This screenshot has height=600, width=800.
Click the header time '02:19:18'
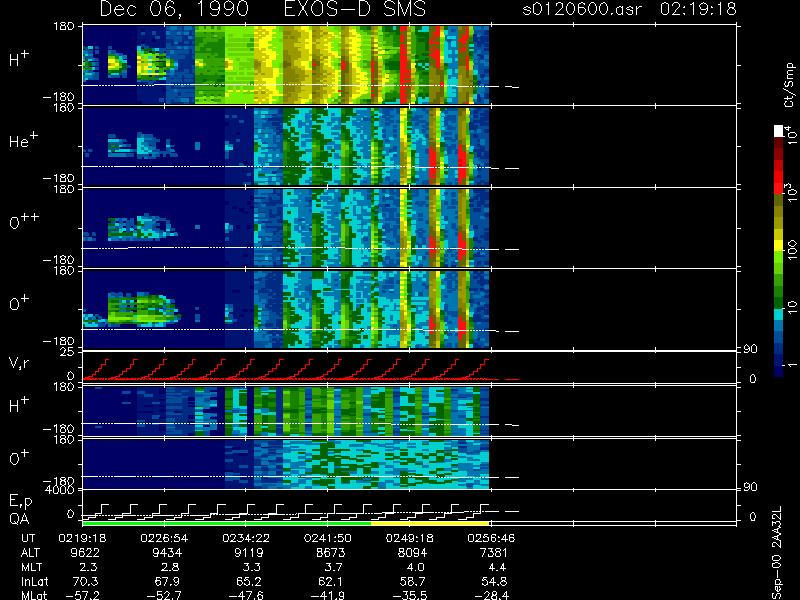coord(698,9)
